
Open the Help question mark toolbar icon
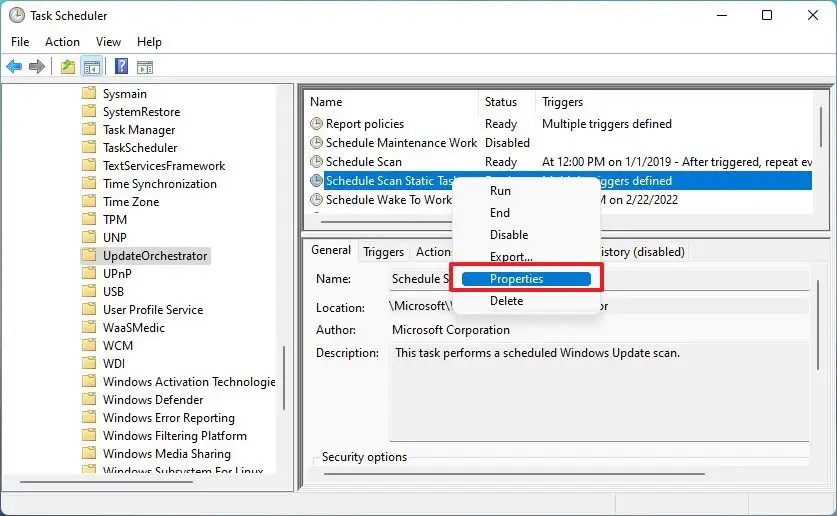pos(122,66)
